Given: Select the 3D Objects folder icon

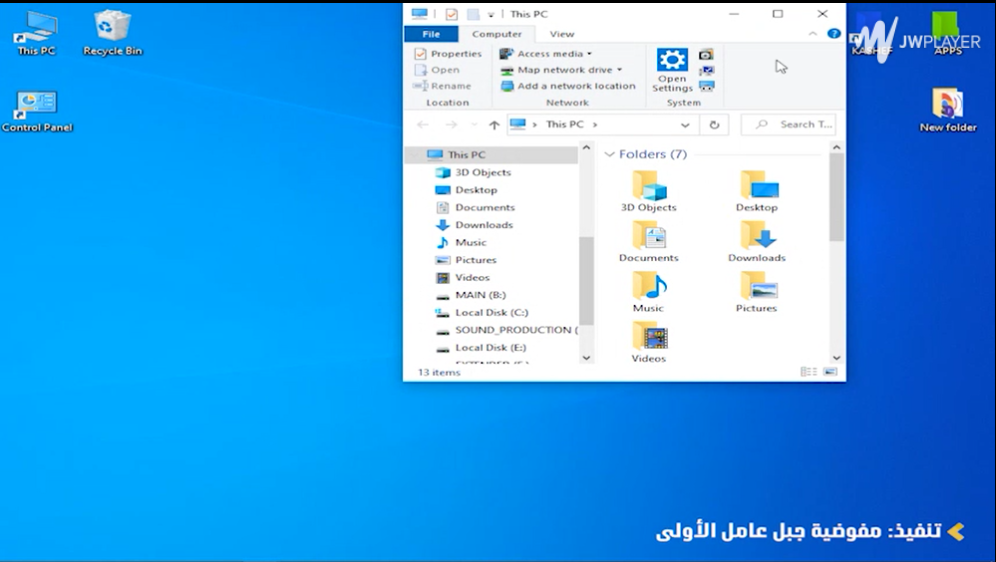Looking at the screenshot, I should (x=649, y=191).
